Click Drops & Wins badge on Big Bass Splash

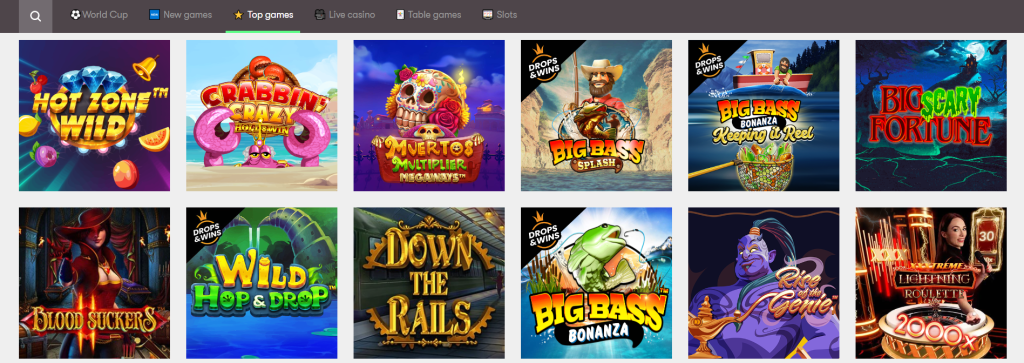coord(540,61)
